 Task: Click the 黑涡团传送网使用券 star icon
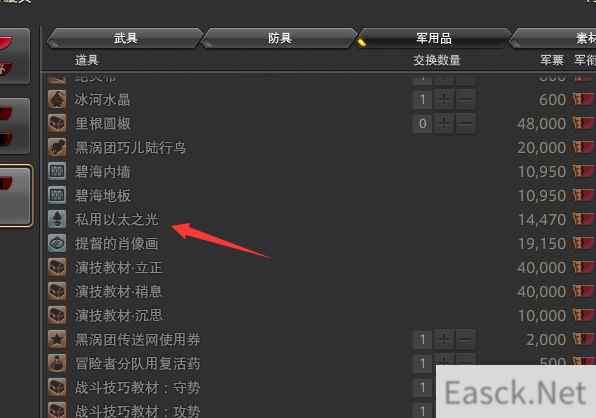pyautogui.click(x=57, y=339)
